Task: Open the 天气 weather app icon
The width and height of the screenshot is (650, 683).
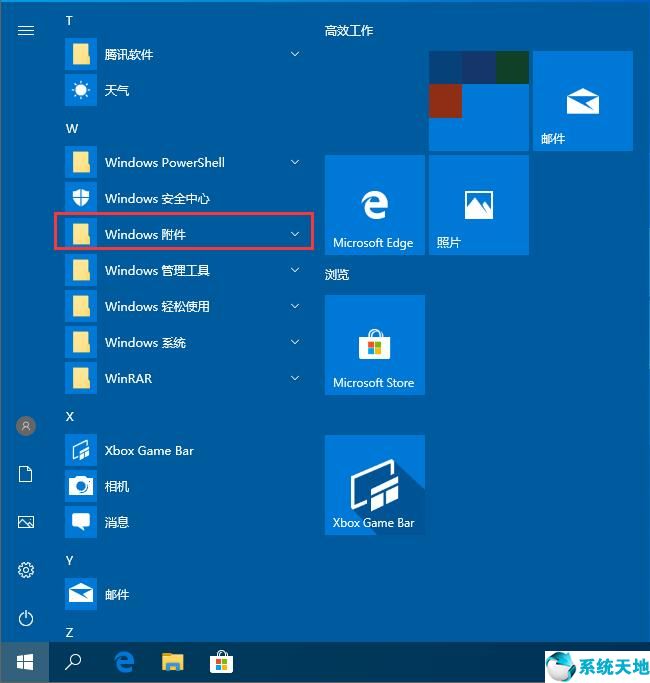Action: click(81, 91)
